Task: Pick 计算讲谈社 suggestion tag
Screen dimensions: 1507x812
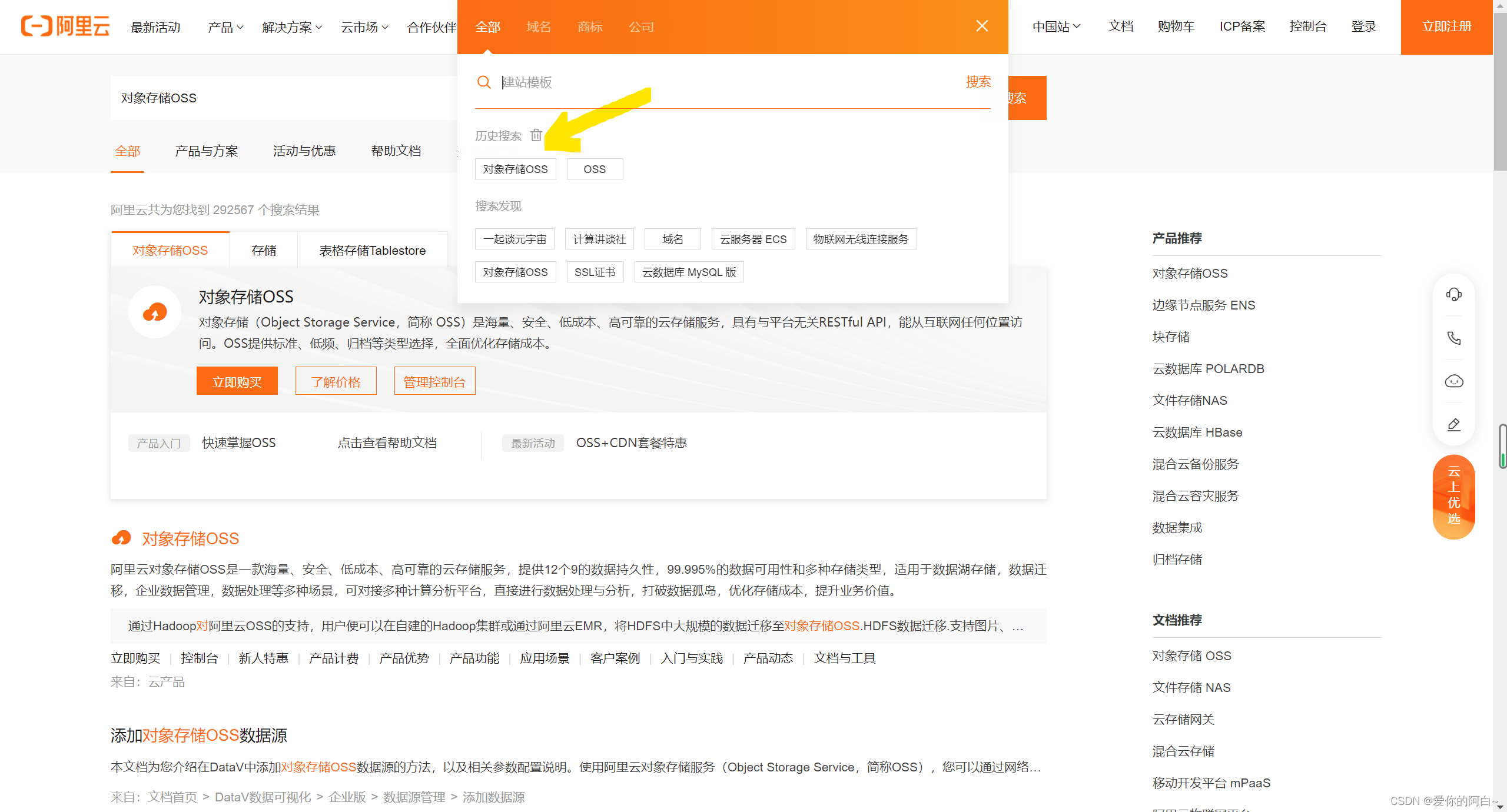Action: [x=599, y=239]
